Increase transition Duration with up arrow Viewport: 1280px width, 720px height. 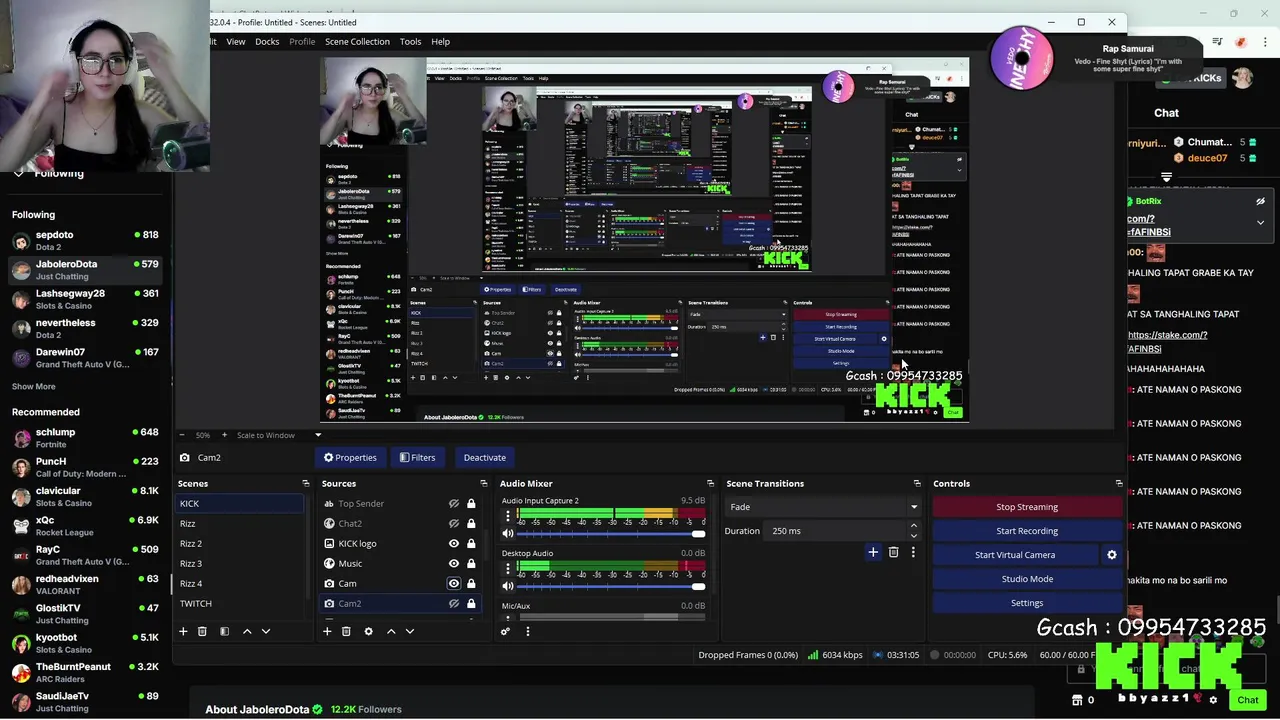tap(913, 527)
